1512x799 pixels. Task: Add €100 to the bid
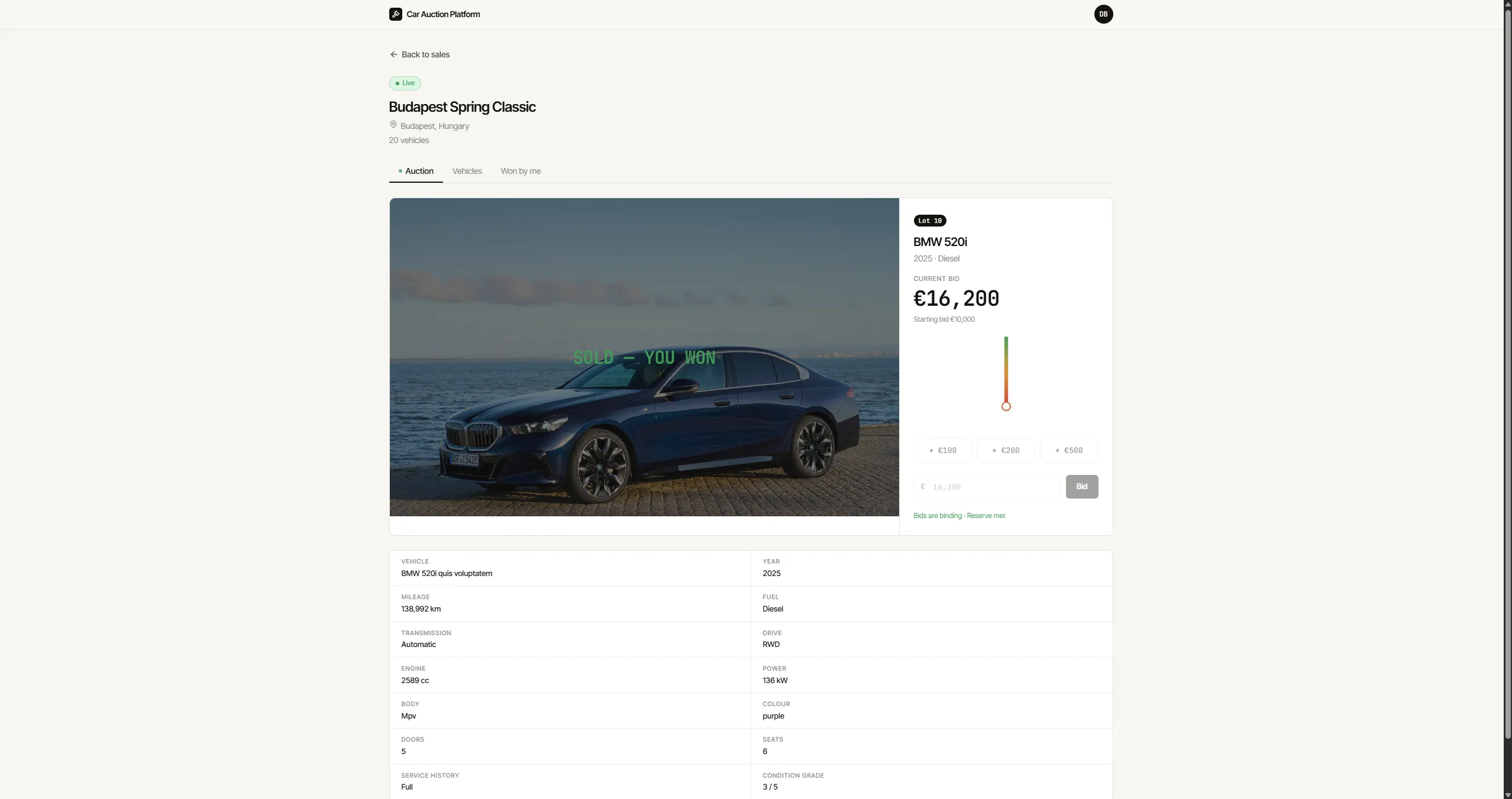(943, 451)
